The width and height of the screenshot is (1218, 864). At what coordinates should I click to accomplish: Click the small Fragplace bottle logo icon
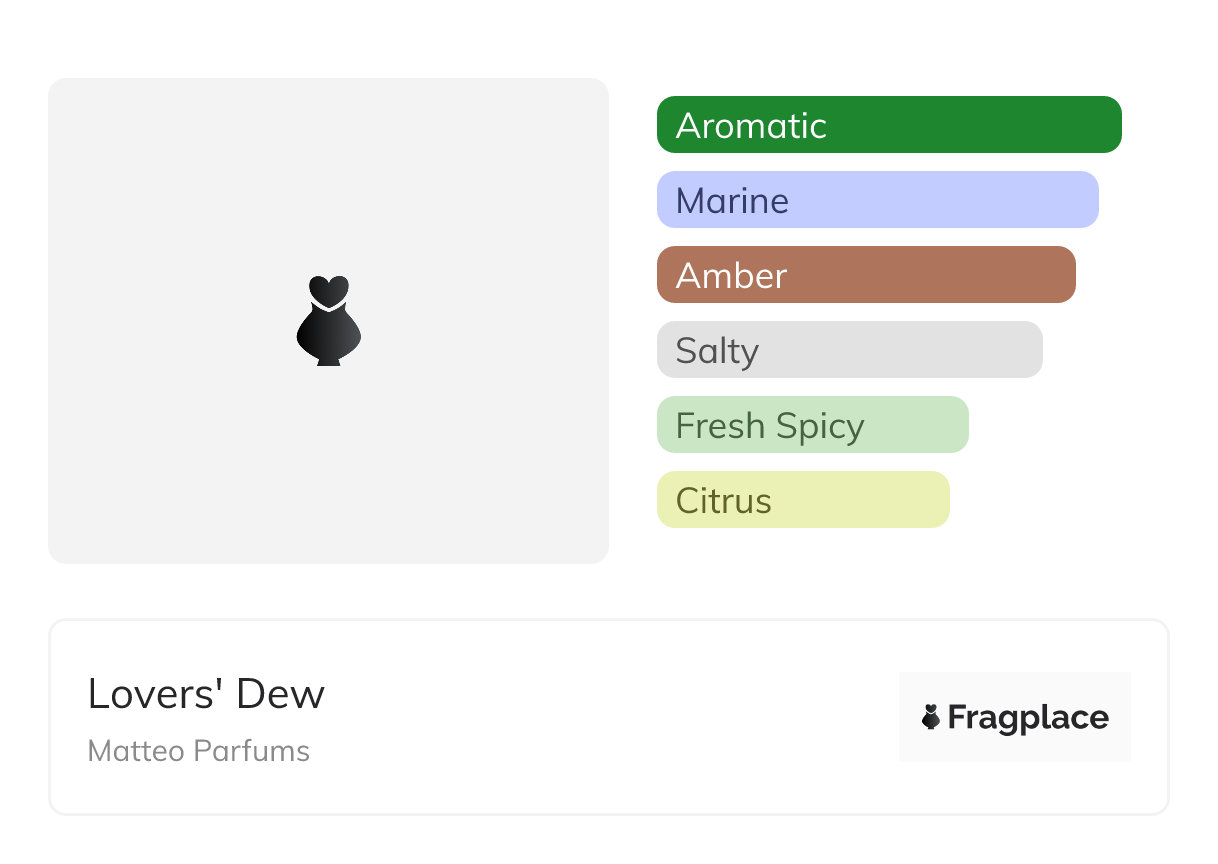coord(931,717)
